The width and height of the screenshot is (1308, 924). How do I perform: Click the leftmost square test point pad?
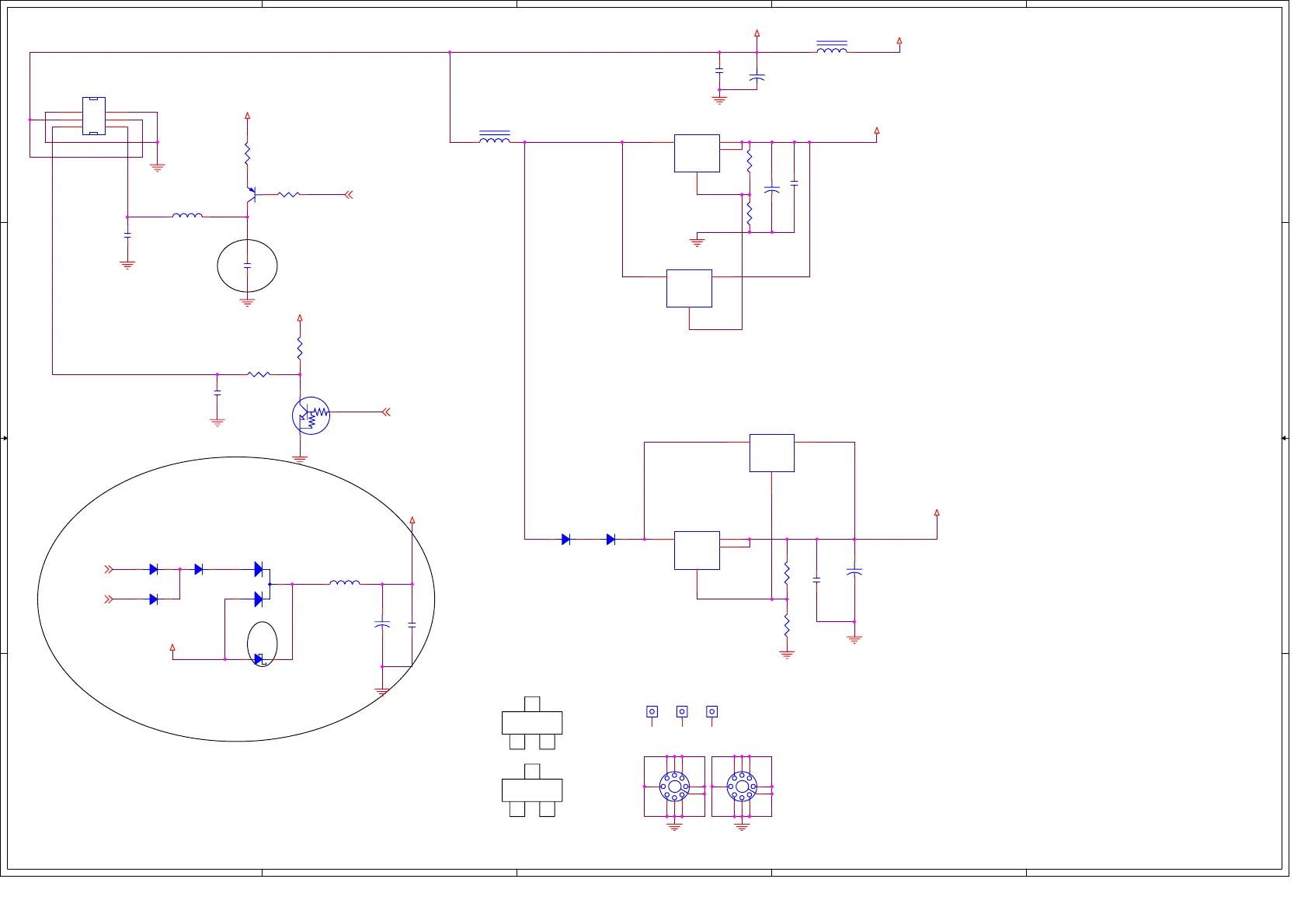652,711
